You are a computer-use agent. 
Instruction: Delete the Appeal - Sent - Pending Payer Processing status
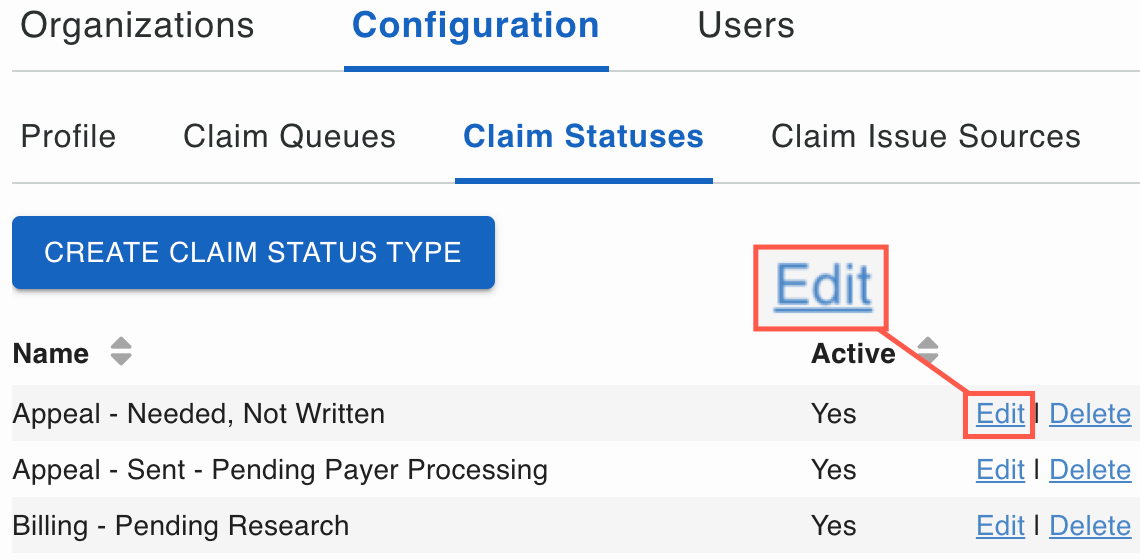[1090, 469]
